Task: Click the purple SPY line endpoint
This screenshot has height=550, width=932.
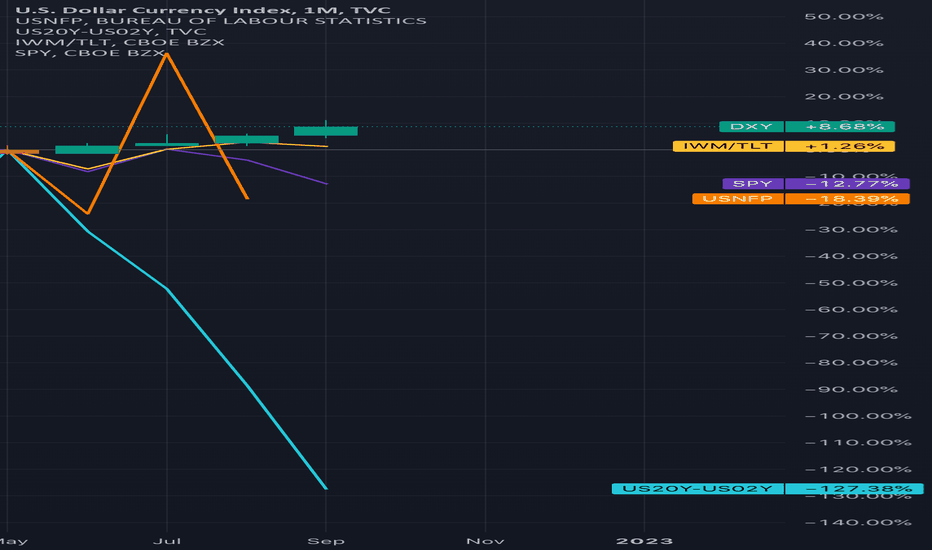Action: 326,183
